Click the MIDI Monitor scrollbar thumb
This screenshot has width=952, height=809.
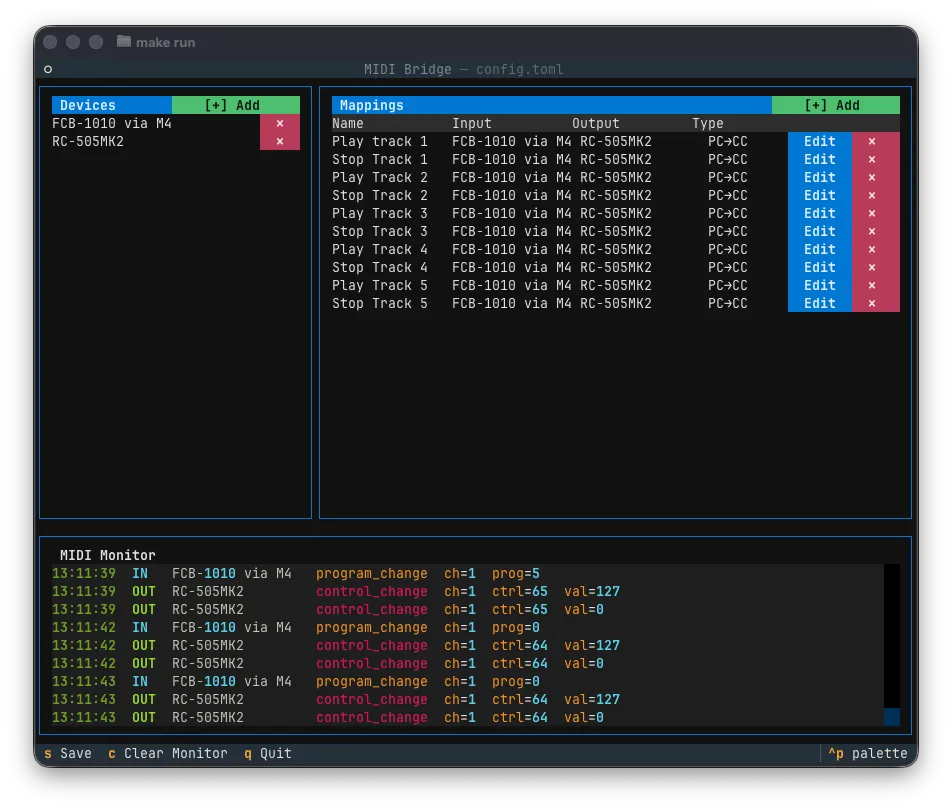891,717
